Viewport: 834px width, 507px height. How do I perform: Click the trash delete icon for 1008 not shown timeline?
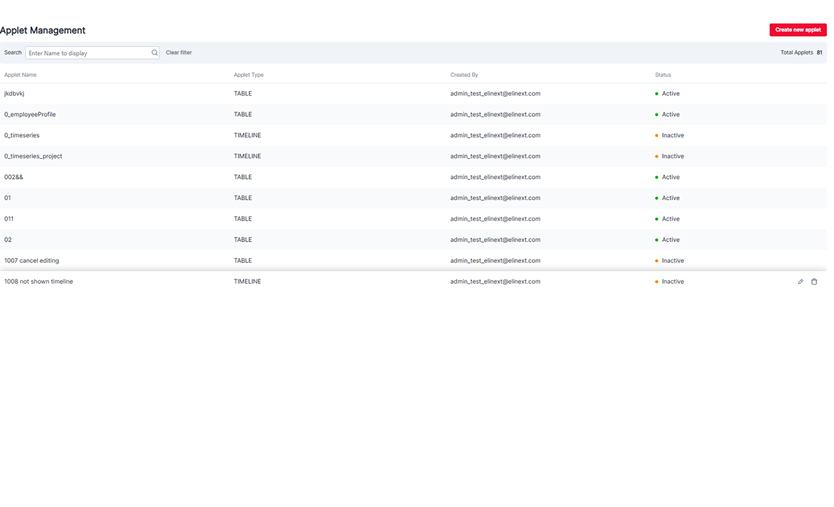pos(814,282)
